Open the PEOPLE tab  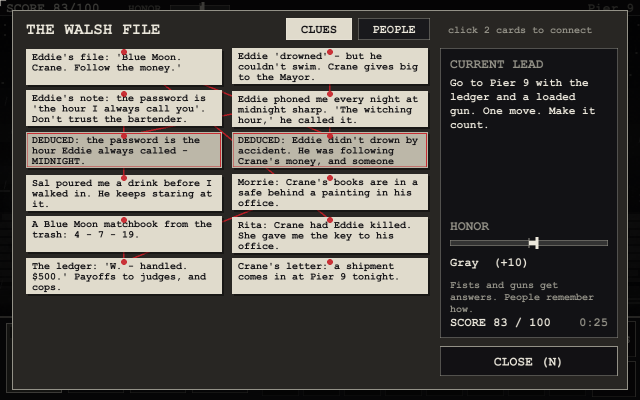pos(394,29)
